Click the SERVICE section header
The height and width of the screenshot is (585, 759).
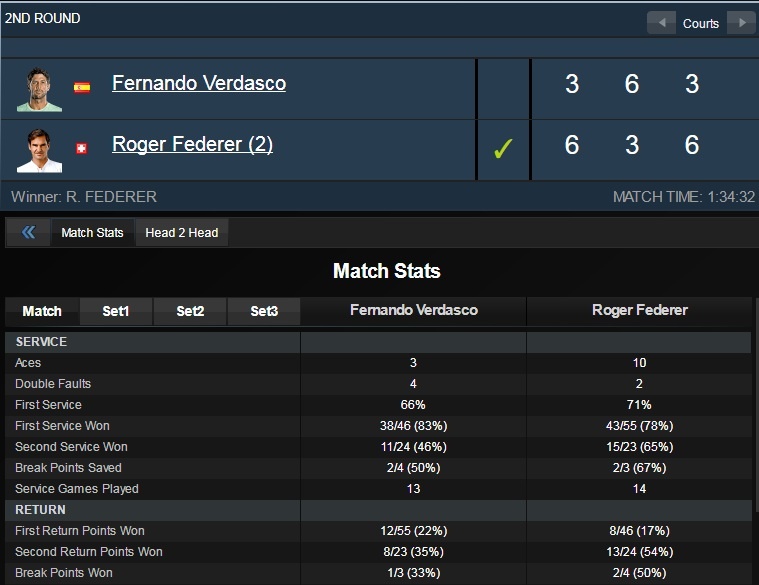tap(42, 342)
